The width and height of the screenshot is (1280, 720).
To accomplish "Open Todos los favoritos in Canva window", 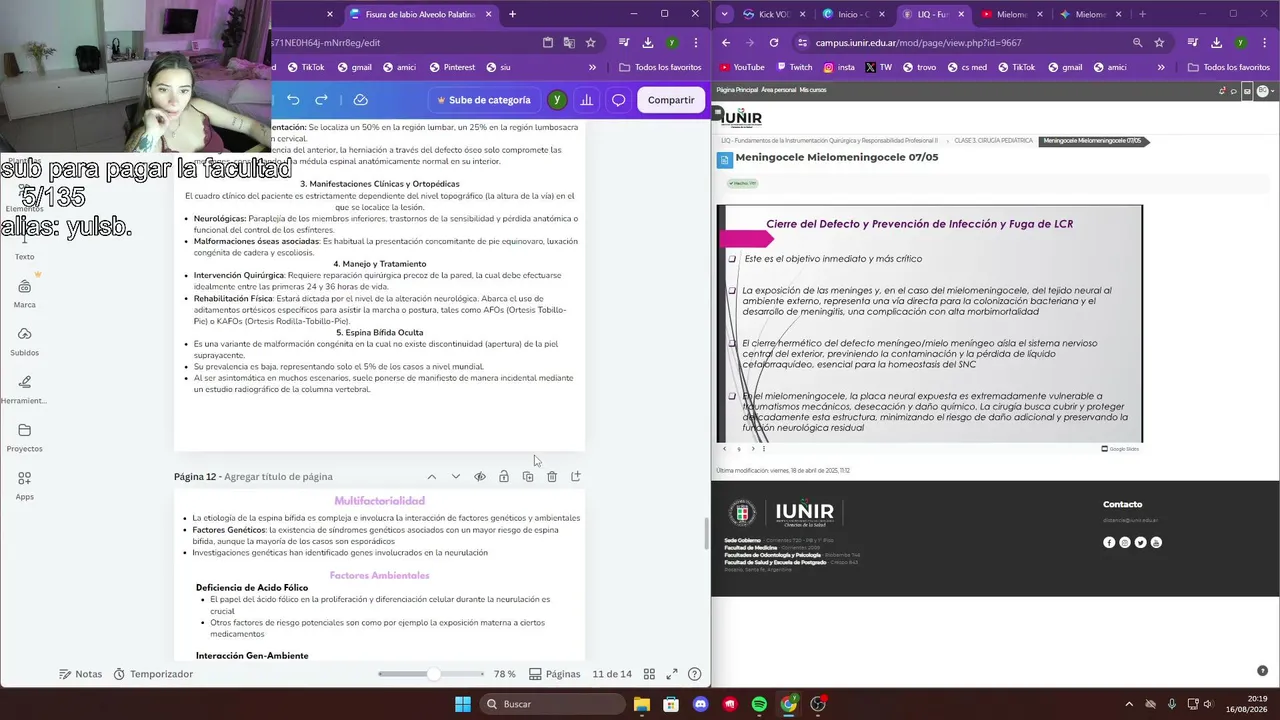I will click(661, 67).
